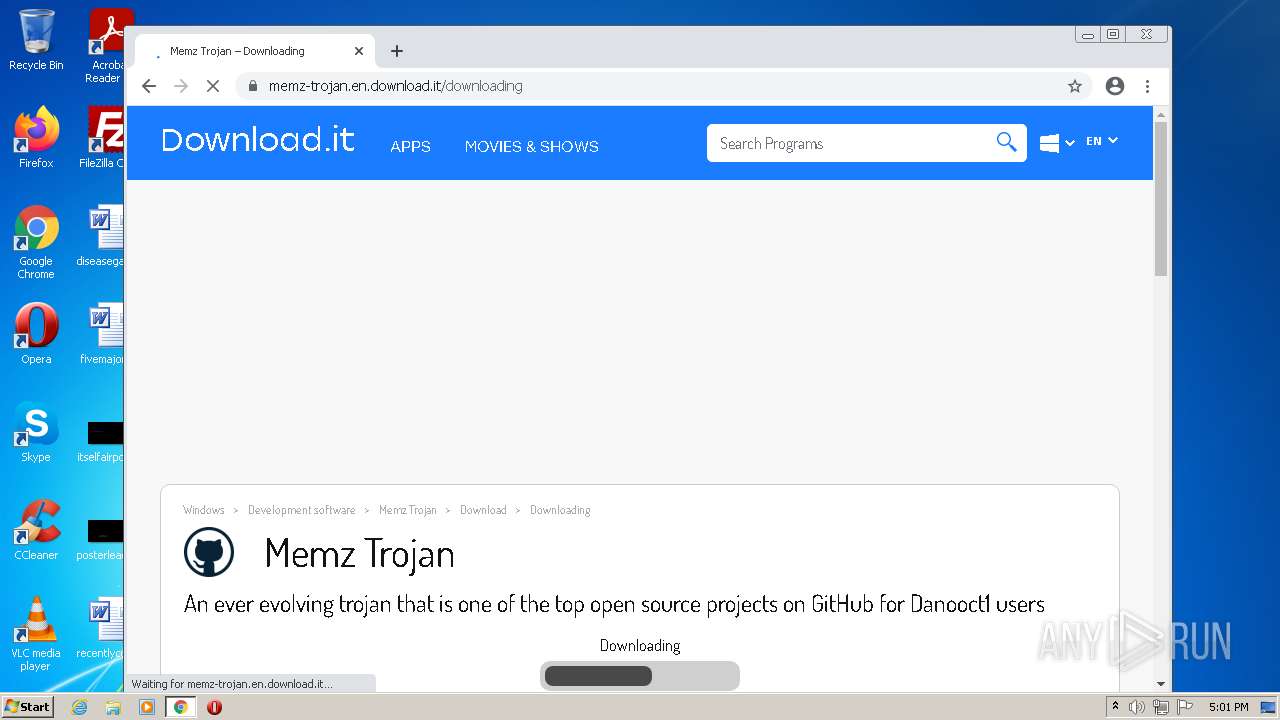Select the recentlyc Word document icon
The width and height of the screenshot is (1280, 720).
[102, 628]
